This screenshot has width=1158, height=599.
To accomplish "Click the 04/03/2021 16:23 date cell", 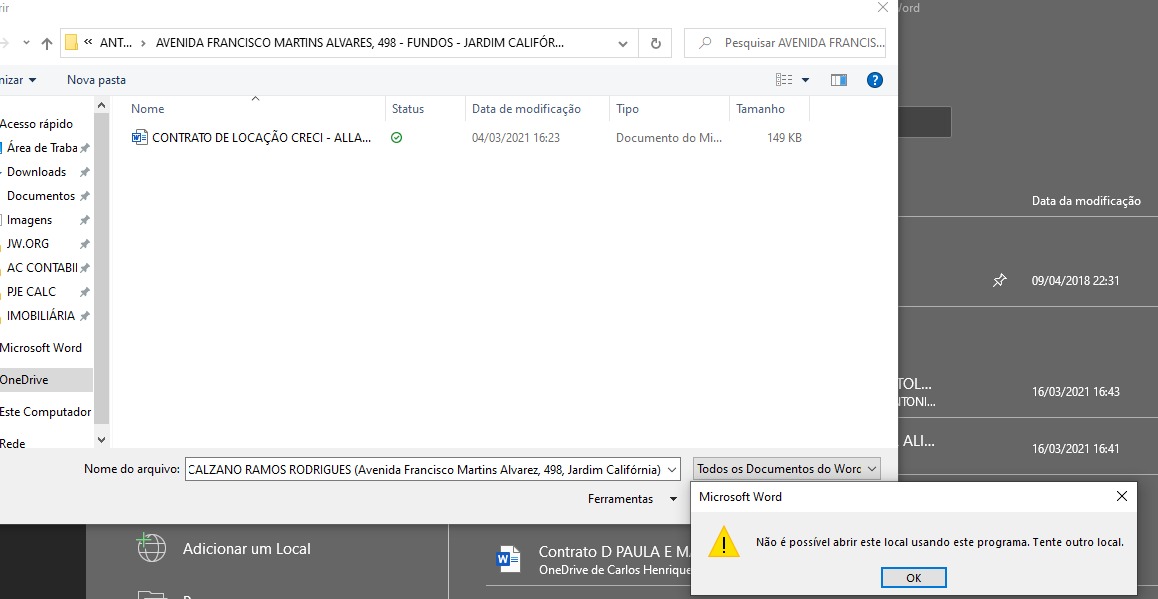I will [x=515, y=138].
